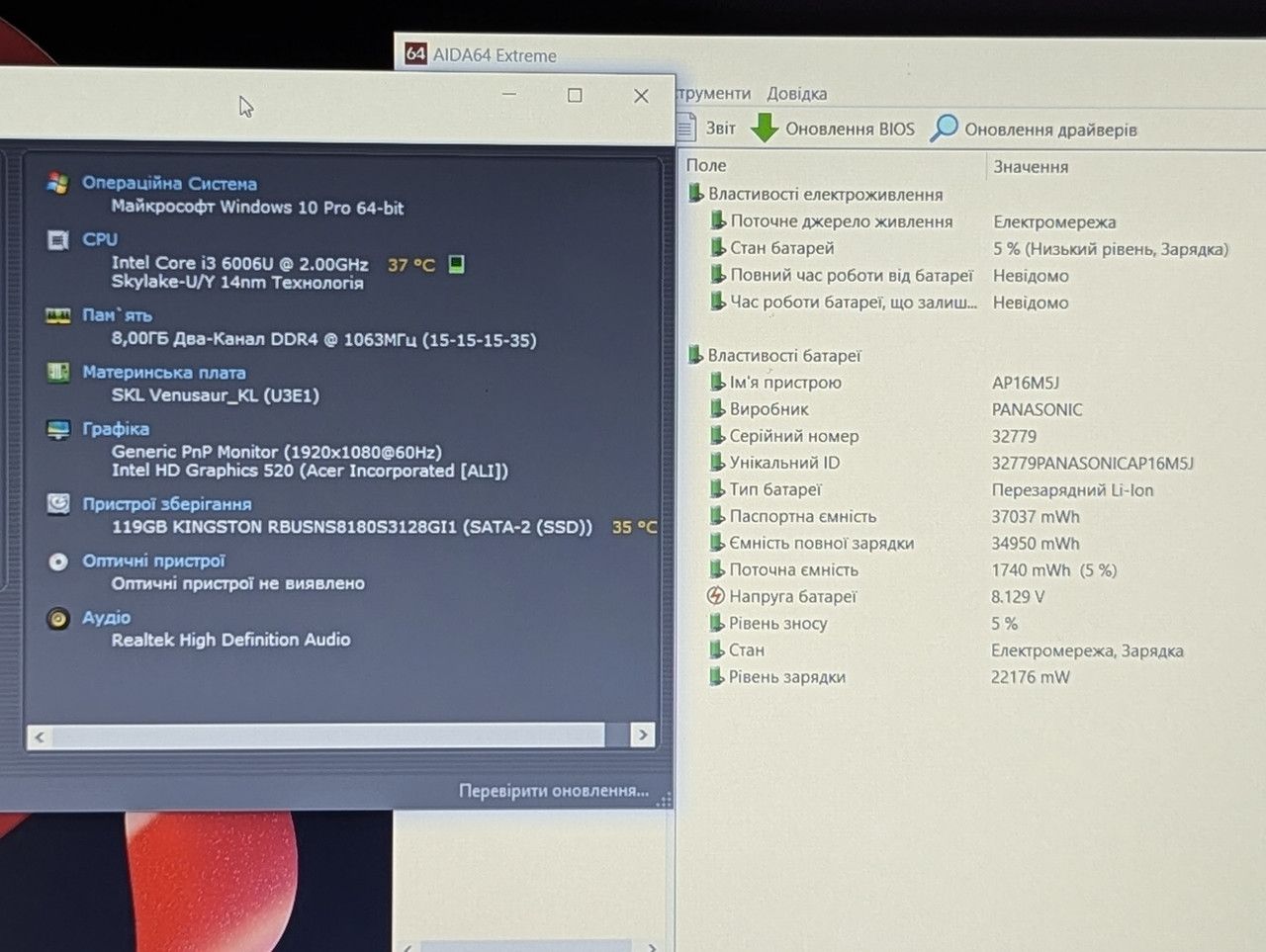Select the Поточна ємність row label

coord(793,569)
